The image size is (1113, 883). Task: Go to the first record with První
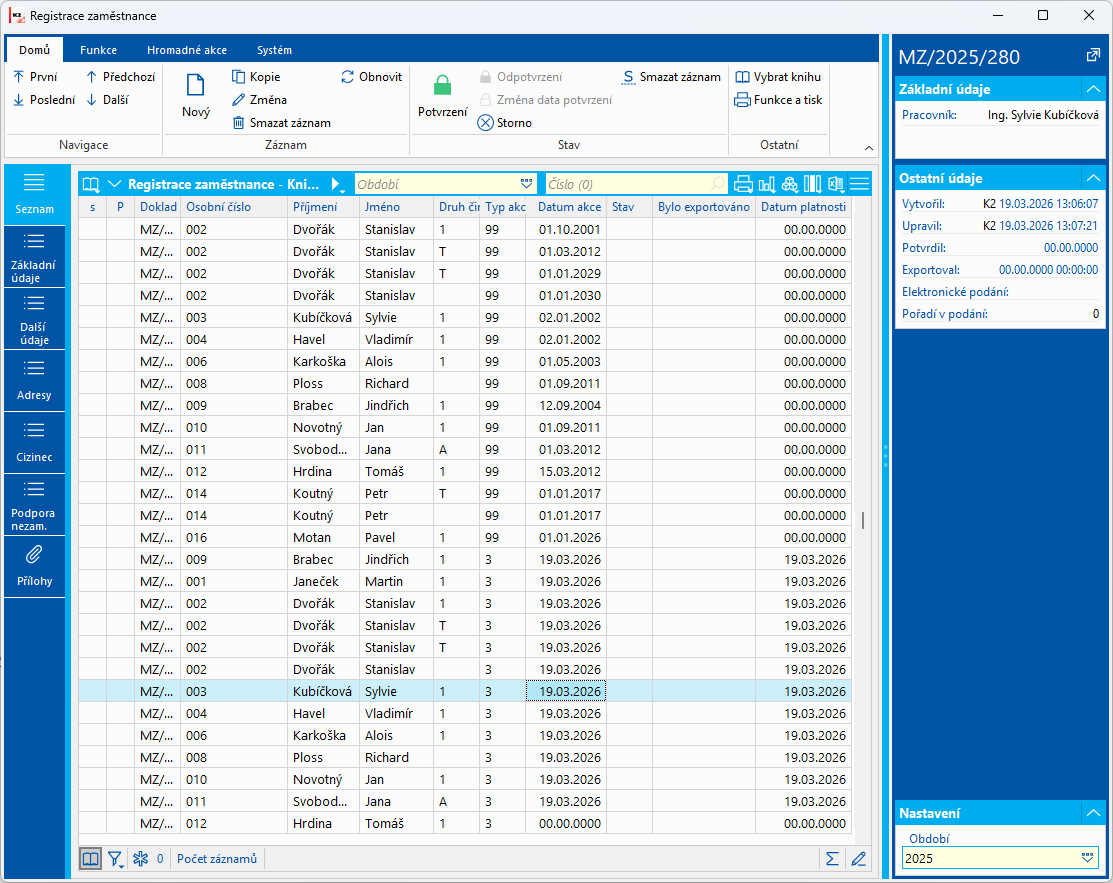35,77
